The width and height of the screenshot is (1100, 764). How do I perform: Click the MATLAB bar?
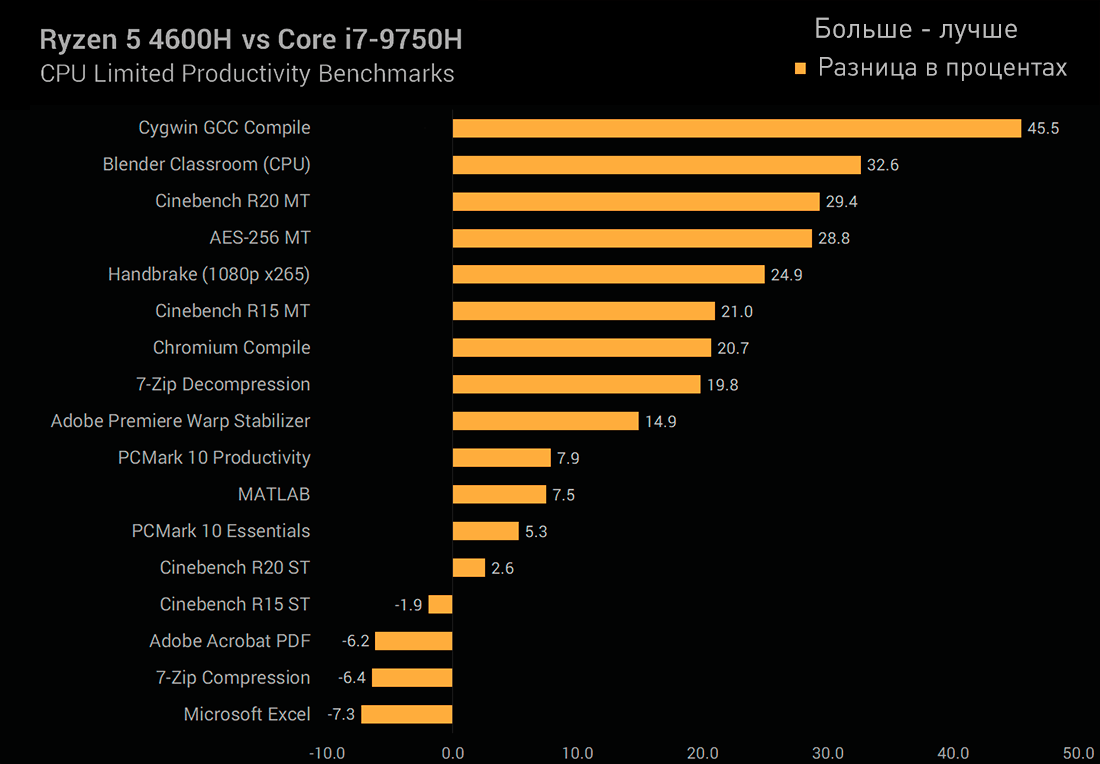tap(499, 494)
